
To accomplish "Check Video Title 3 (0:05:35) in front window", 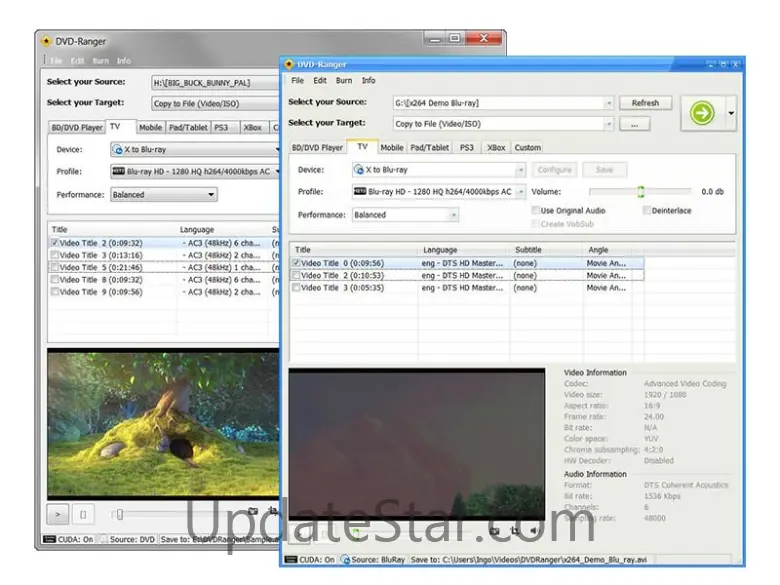I will (296, 288).
